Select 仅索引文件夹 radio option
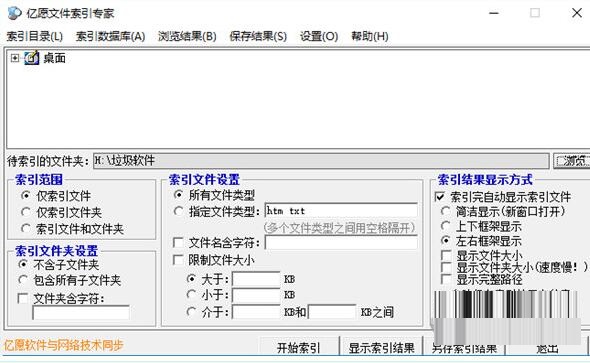 [x=26, y=212]
